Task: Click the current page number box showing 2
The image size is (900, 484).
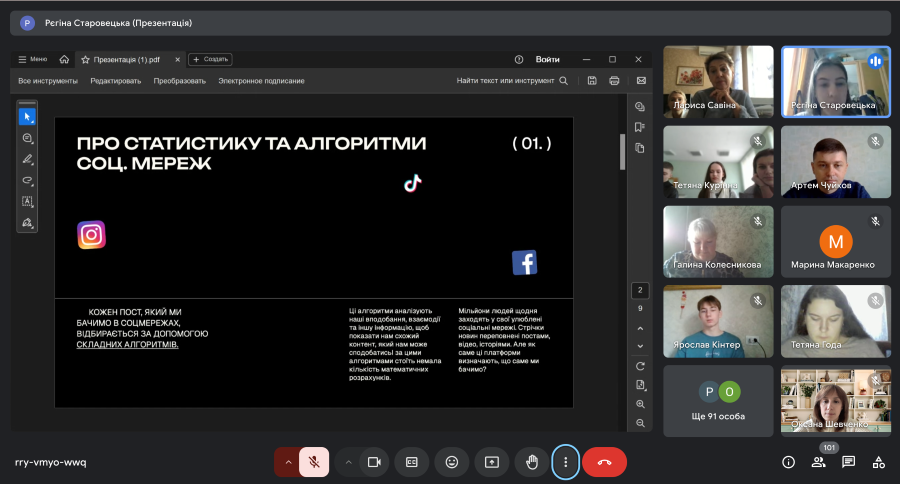Action: [640, 290]
